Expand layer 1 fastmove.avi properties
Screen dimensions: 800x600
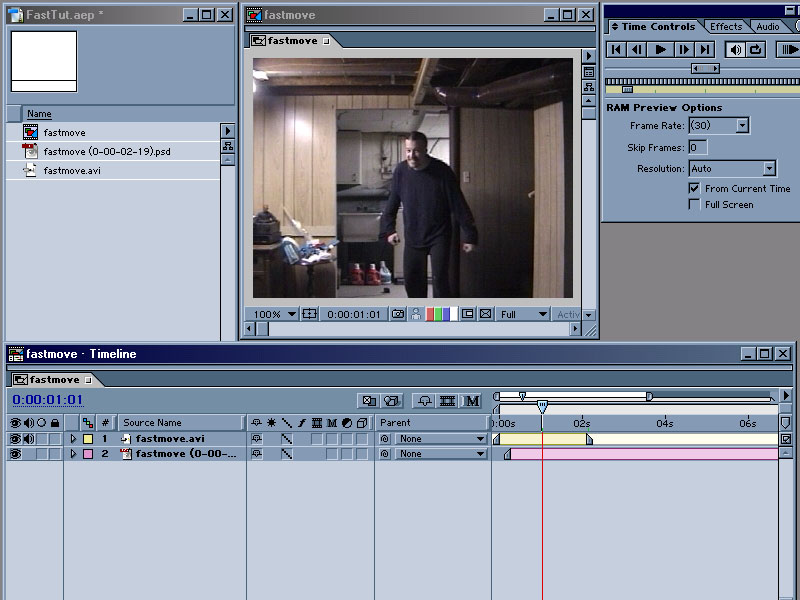click(72, 438)
